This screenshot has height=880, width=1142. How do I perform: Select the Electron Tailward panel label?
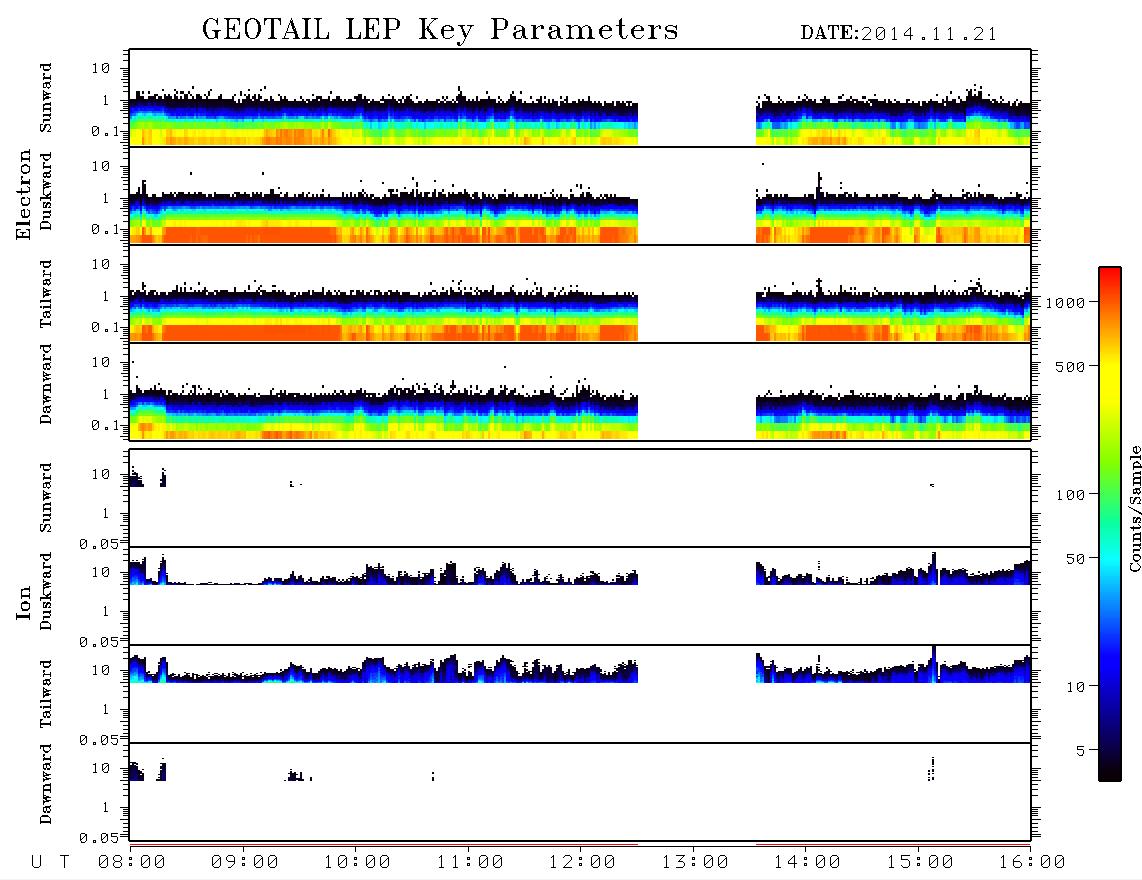tap(46, 294)
